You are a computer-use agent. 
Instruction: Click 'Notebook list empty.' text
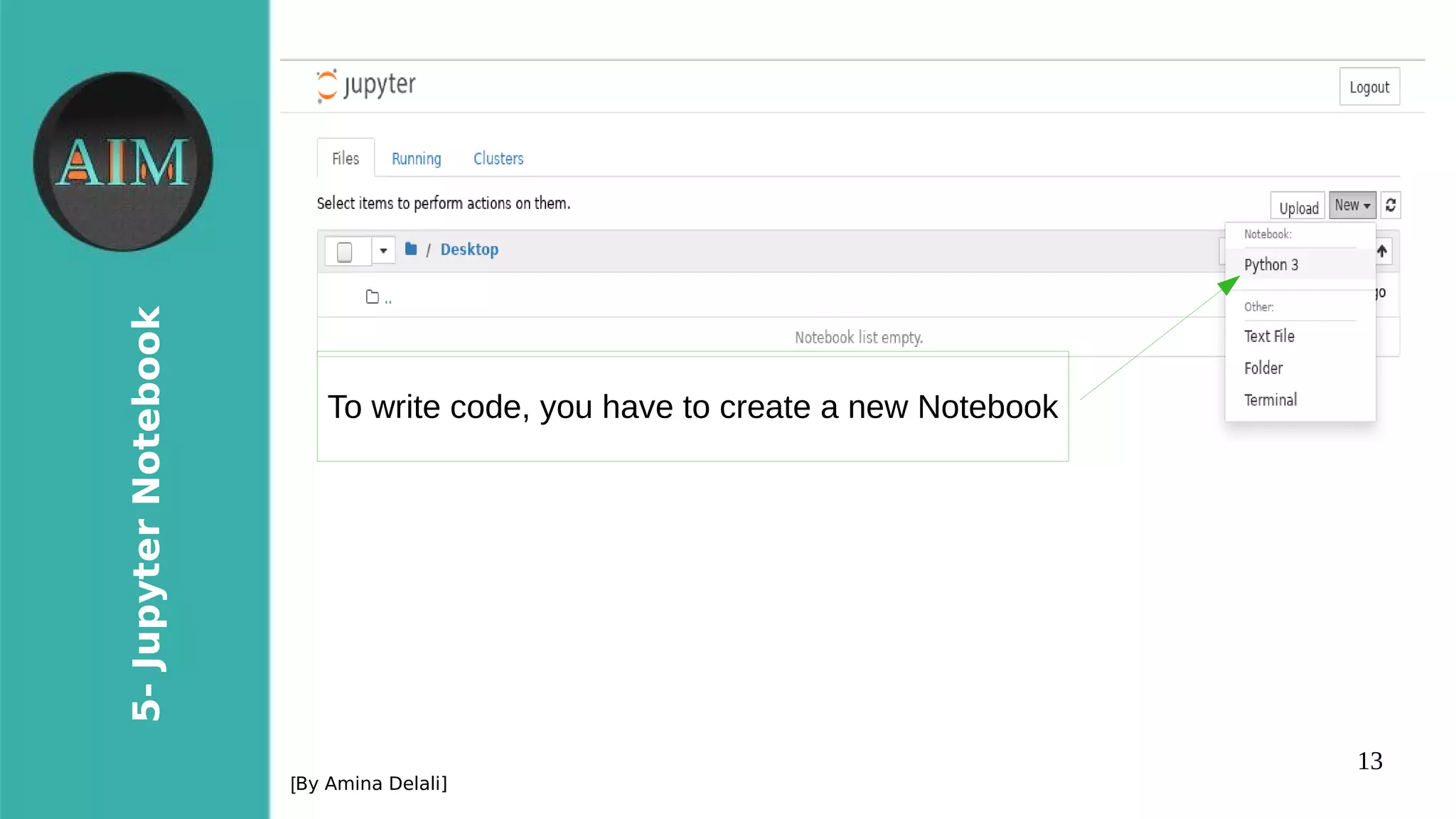859,338
